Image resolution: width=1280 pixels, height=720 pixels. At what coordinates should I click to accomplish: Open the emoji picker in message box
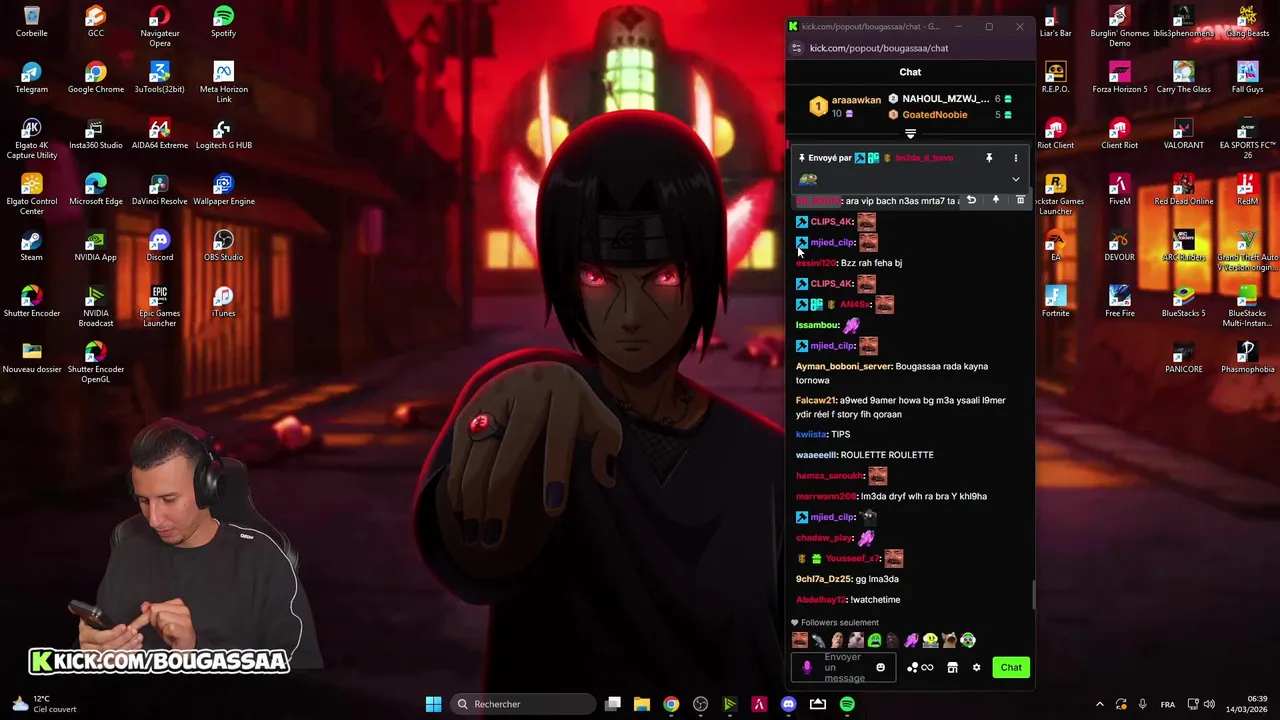(880, 667)
